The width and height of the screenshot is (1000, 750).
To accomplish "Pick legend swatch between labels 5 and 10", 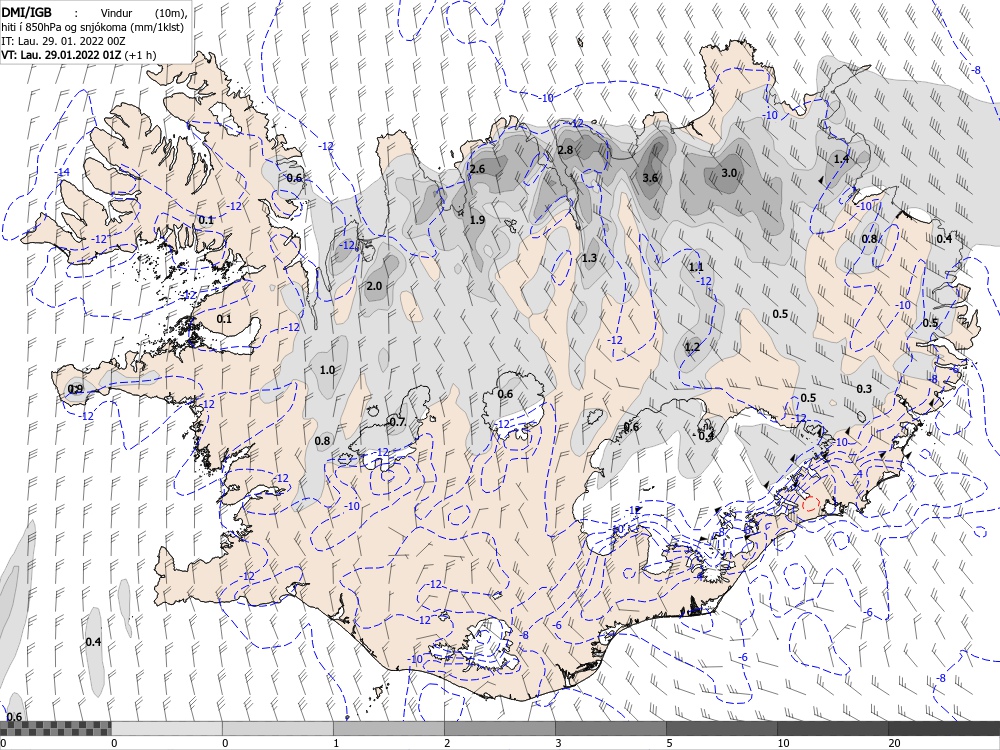I will (x=721, y=728).
